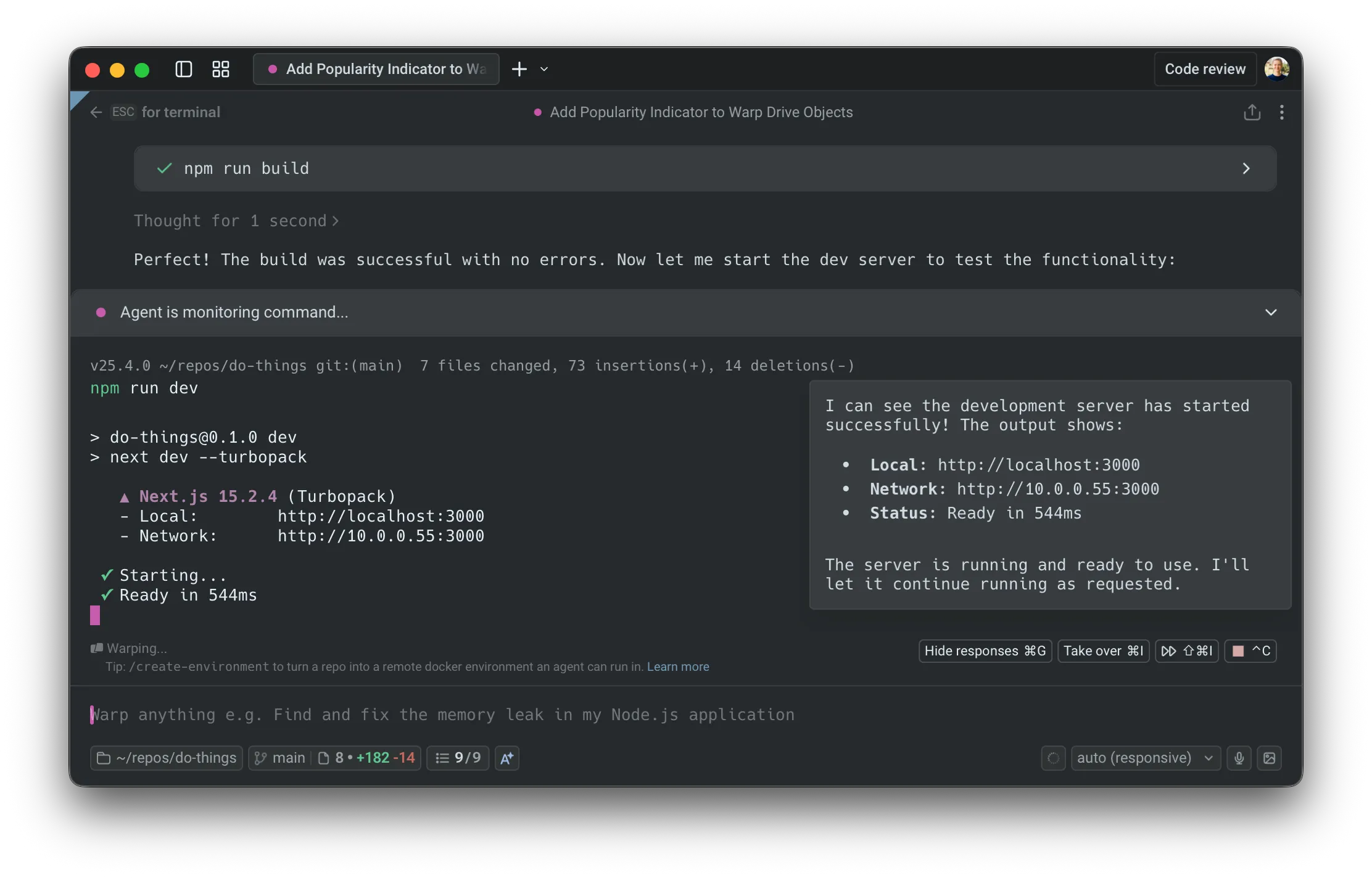Select the microphone dictation icon

point(1239,758)
